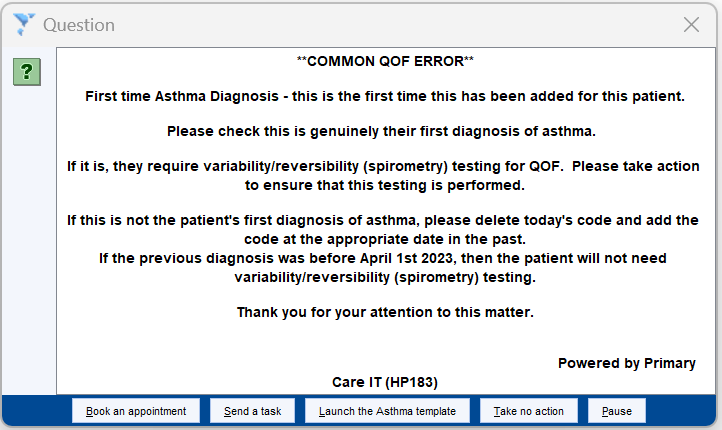Pick Take no action
This screenshot has width=722, height=430.
tap(529, 411)
